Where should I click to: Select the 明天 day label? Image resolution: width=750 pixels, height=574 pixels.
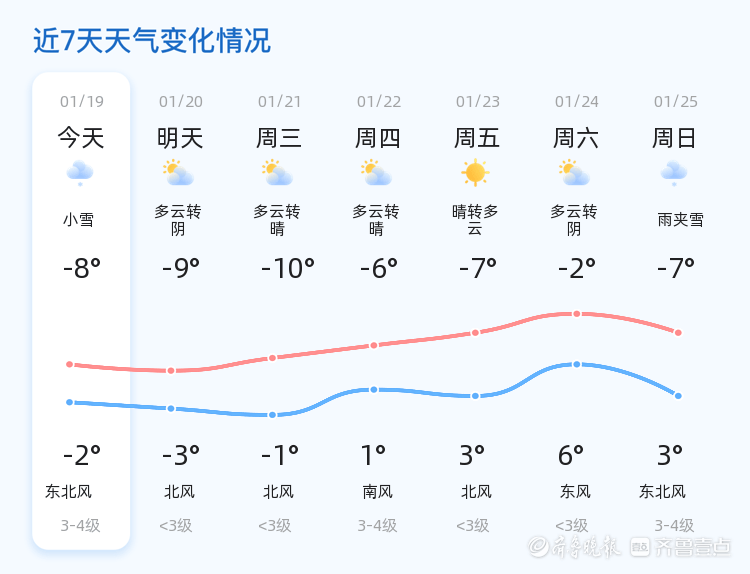click(x=180, y=137)
